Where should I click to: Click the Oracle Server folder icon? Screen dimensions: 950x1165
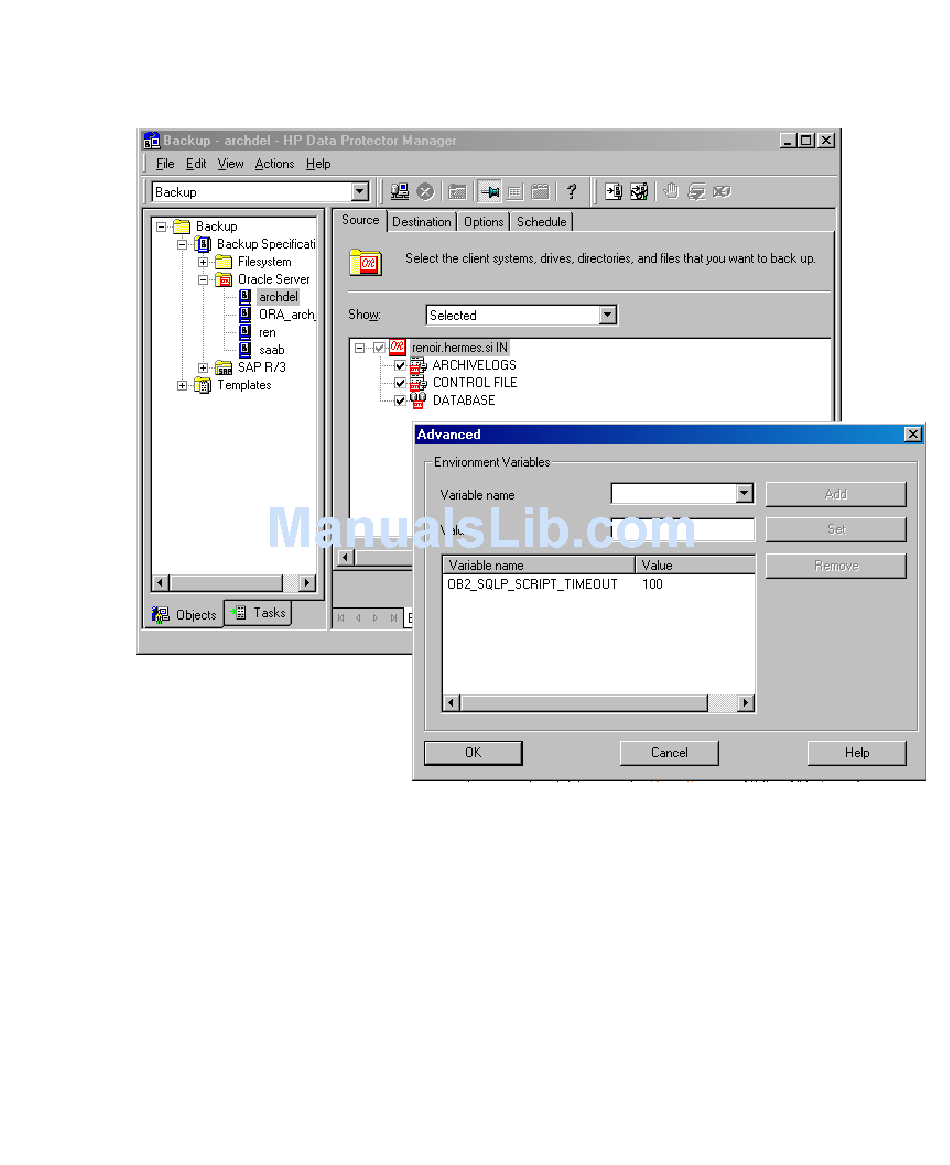click(x=224, y=279)
